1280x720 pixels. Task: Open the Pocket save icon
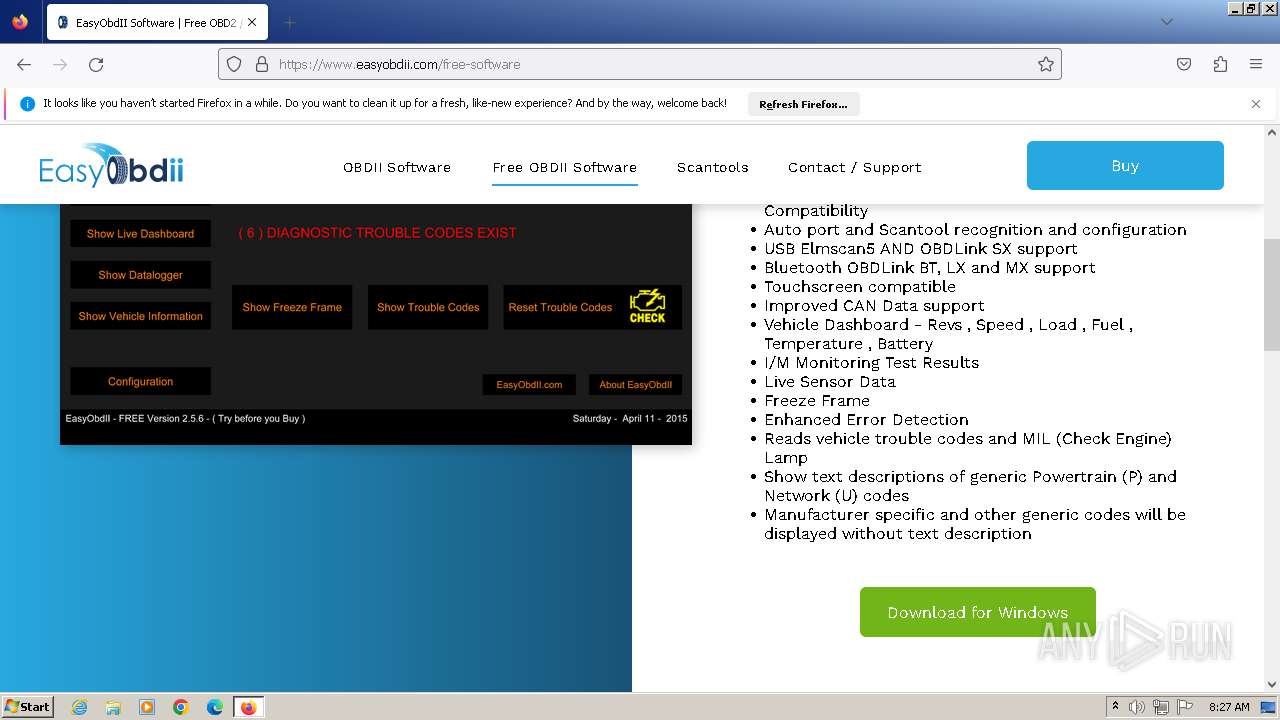point(1184,64)
